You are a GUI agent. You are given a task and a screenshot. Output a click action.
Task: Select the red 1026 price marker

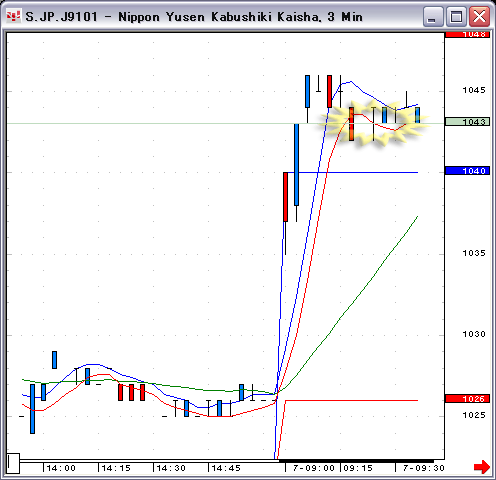pos(467,399)
